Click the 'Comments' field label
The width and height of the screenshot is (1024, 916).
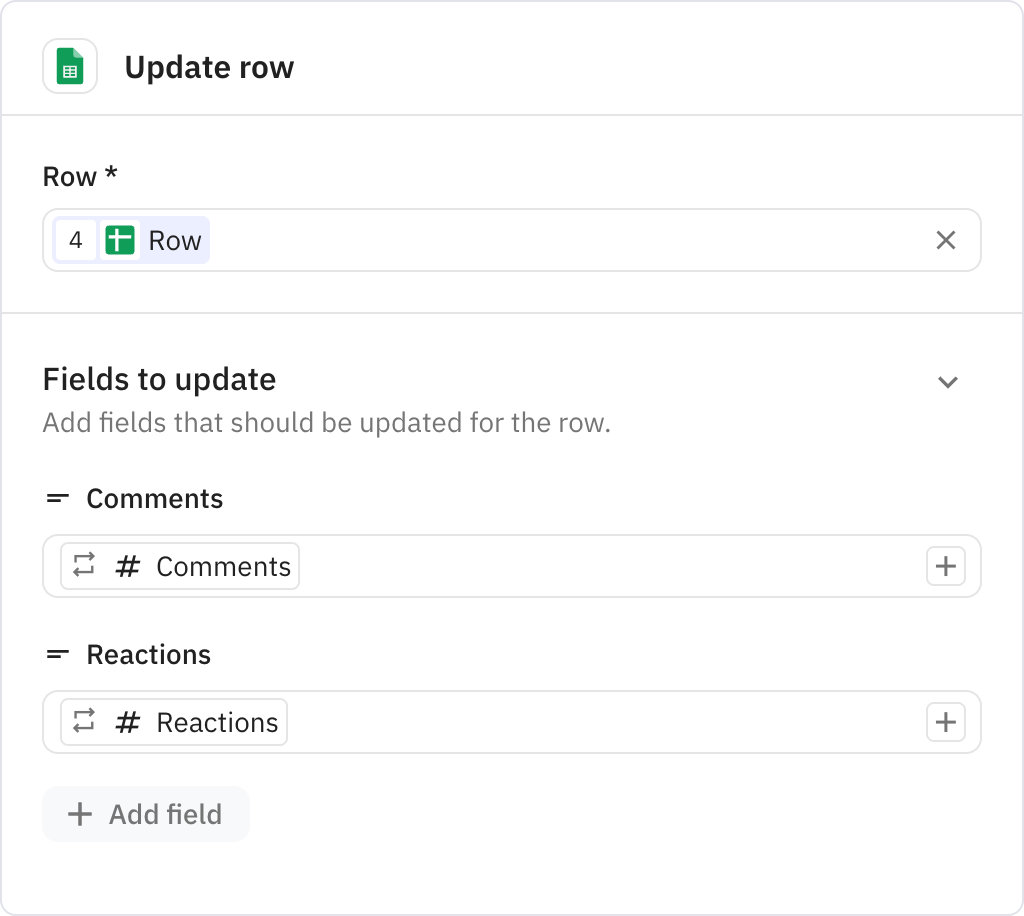click(155, 499)
